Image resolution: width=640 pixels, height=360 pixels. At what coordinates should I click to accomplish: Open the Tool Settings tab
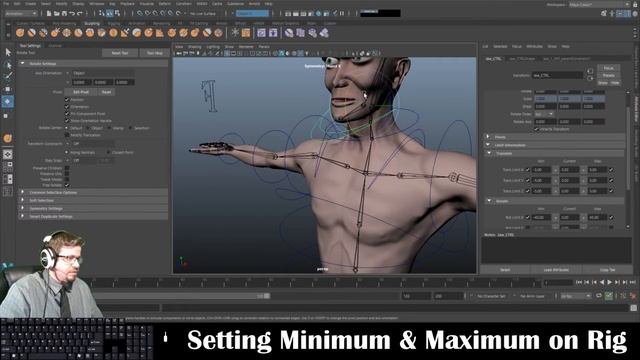coord(31,46)
